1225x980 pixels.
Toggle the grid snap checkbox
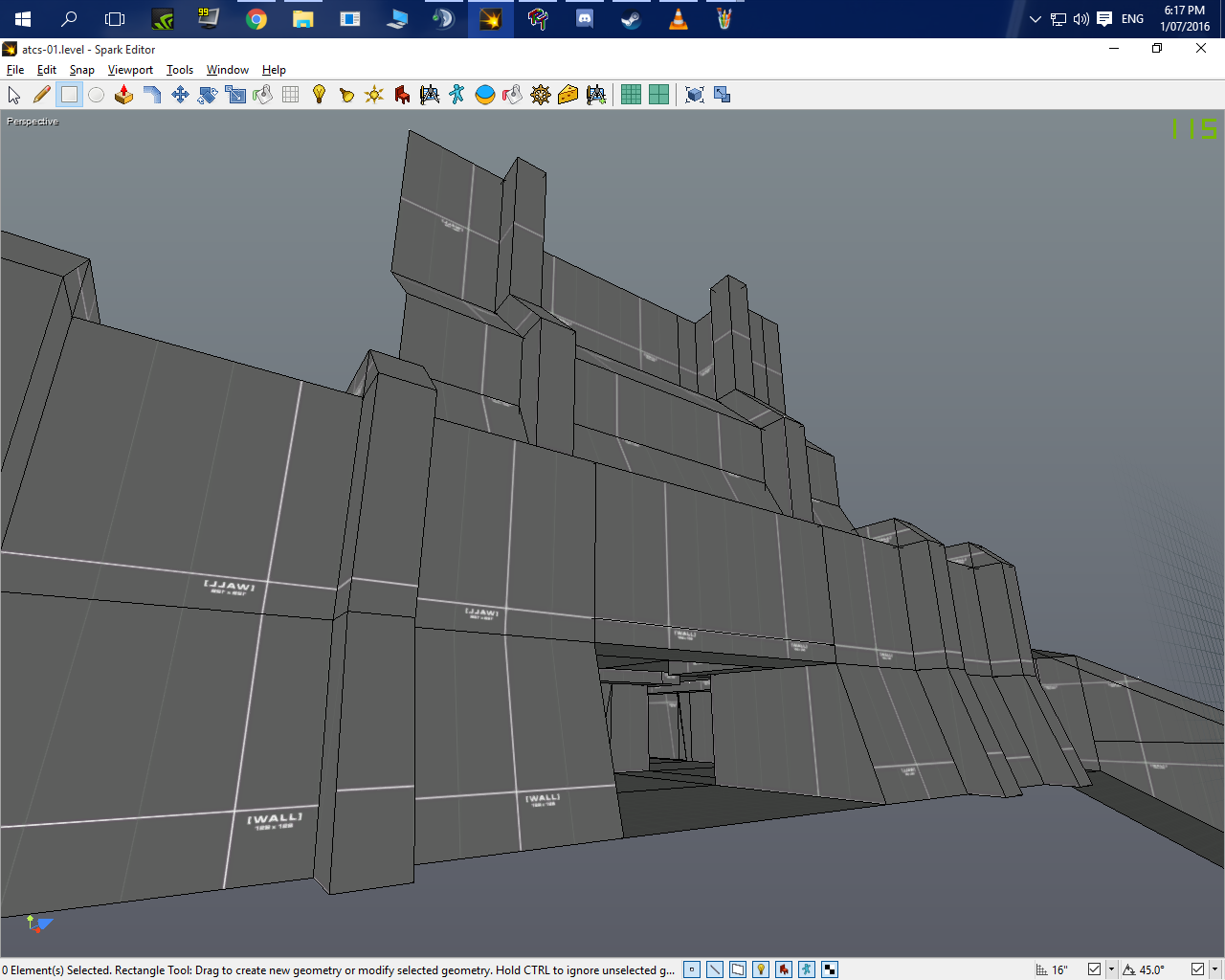pyautogui.click(x=1094, y=969)
